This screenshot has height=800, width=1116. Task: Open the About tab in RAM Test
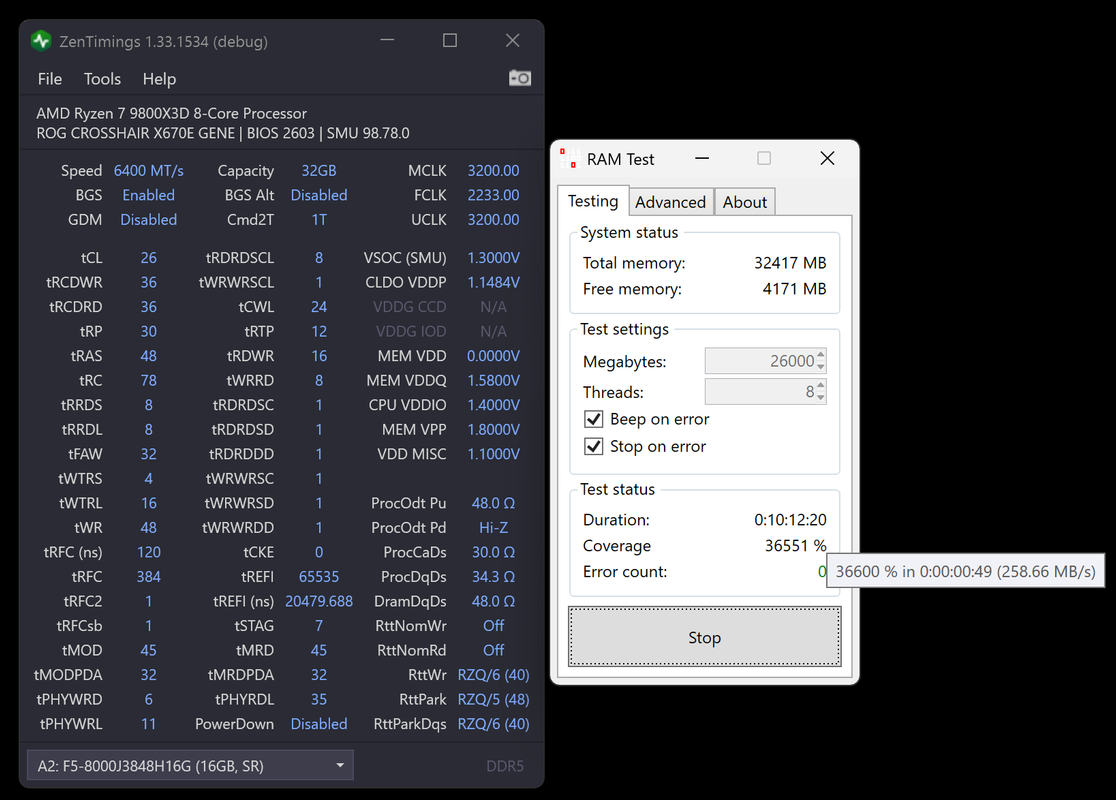(x=744, y=202)
